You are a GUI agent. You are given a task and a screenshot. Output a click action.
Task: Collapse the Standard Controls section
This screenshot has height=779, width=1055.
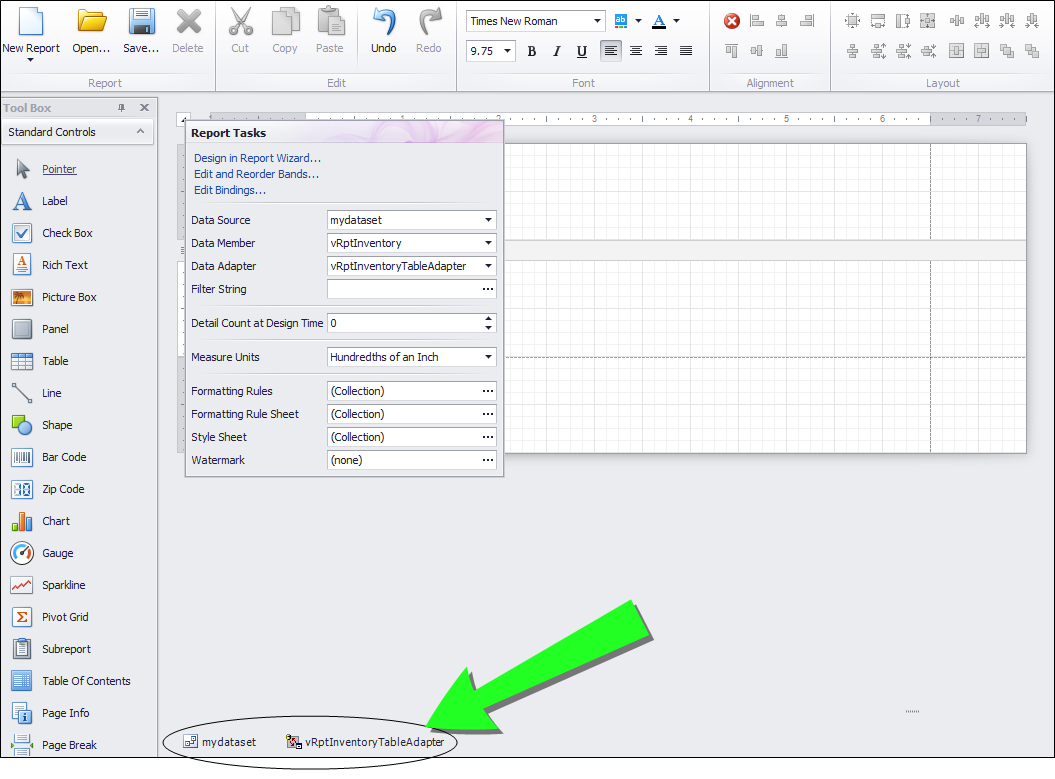click(141, 132)
